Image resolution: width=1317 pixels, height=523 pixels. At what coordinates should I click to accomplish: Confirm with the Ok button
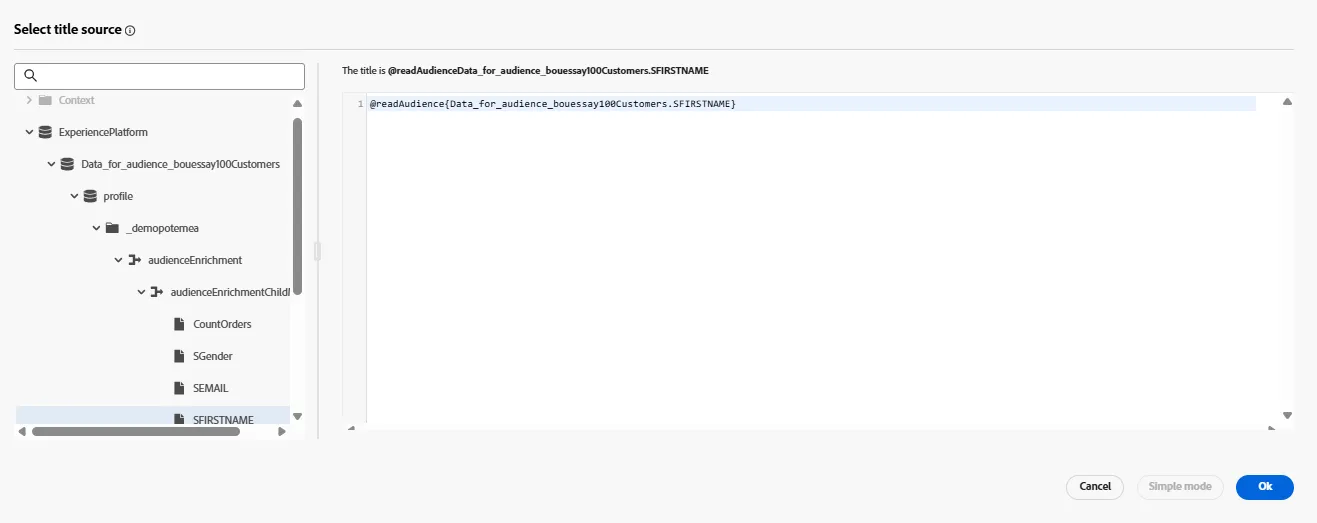coord(1265,487)
